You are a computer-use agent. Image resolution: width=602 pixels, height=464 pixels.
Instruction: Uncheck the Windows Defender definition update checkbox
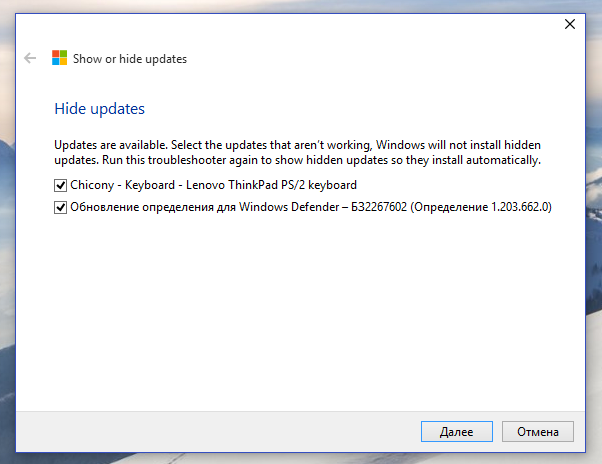pyautogui.click(x=60, y=208)
